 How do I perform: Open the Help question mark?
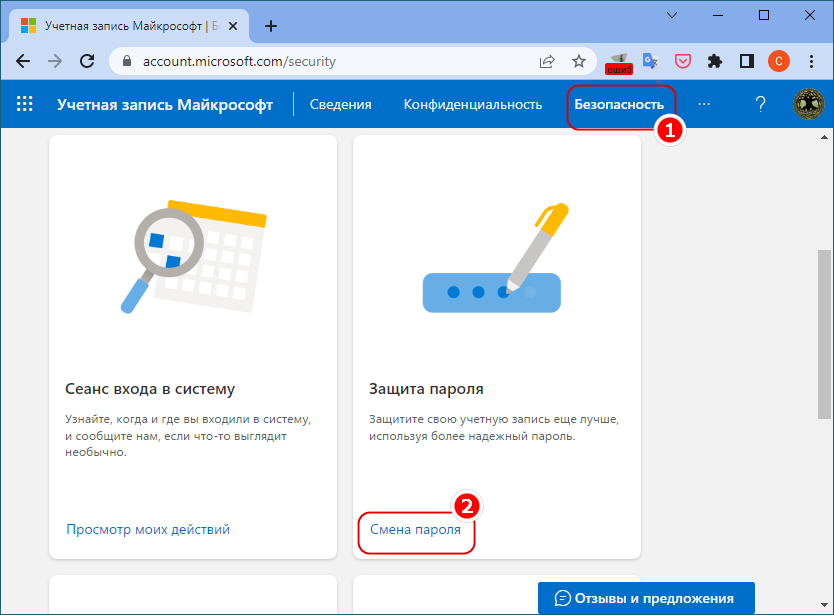click(x=761, y=104)
